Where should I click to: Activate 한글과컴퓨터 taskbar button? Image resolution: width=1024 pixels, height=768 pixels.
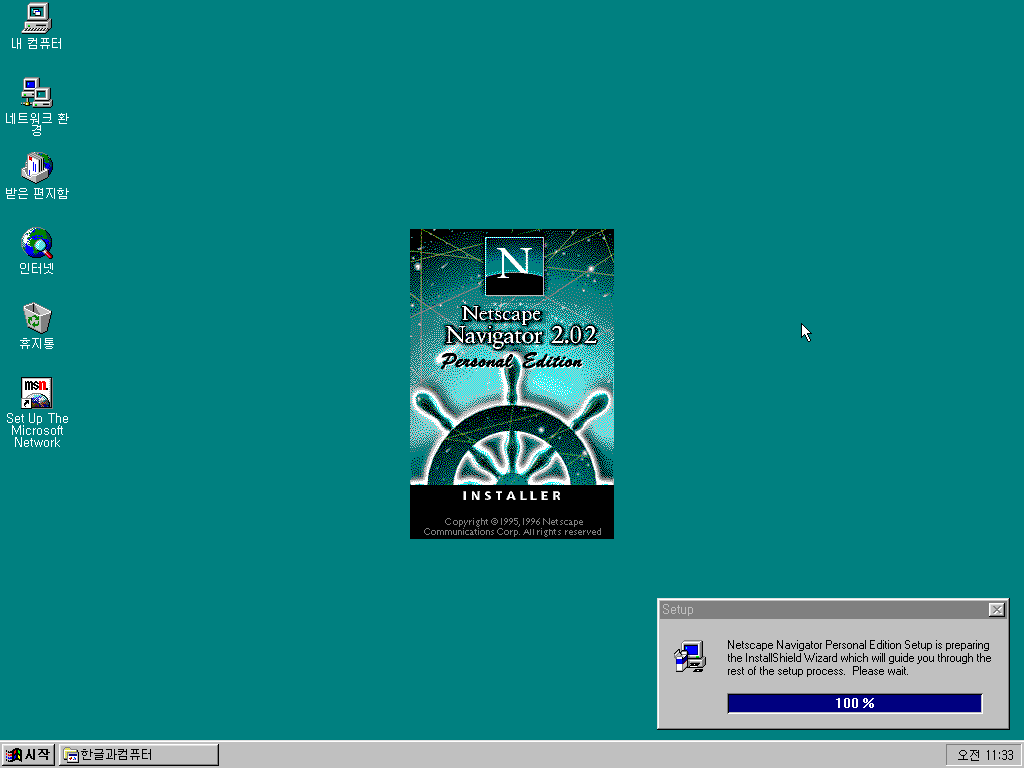[x=138, y=755]
